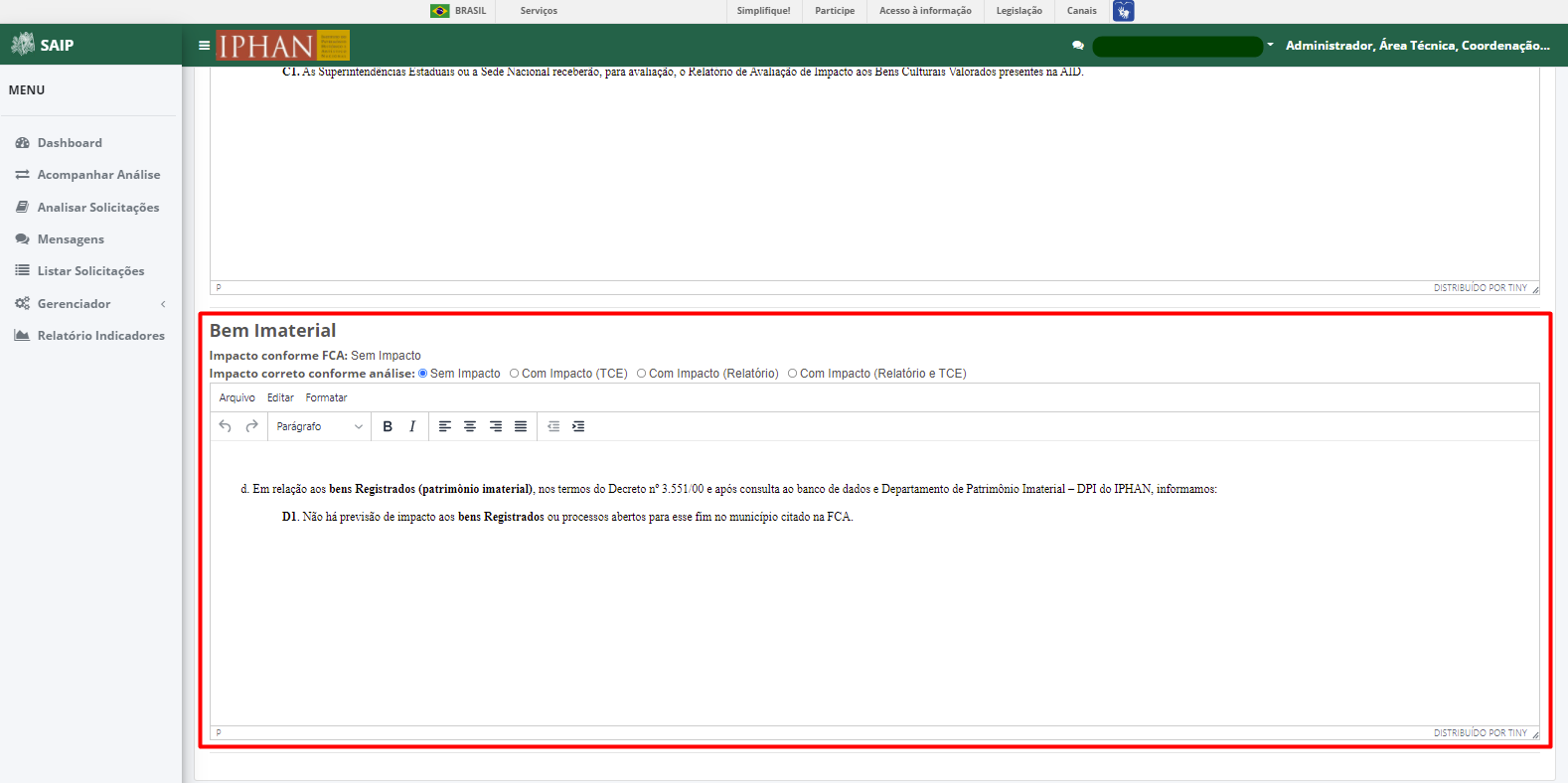Click the D1 paragraph text in editor

567,517
